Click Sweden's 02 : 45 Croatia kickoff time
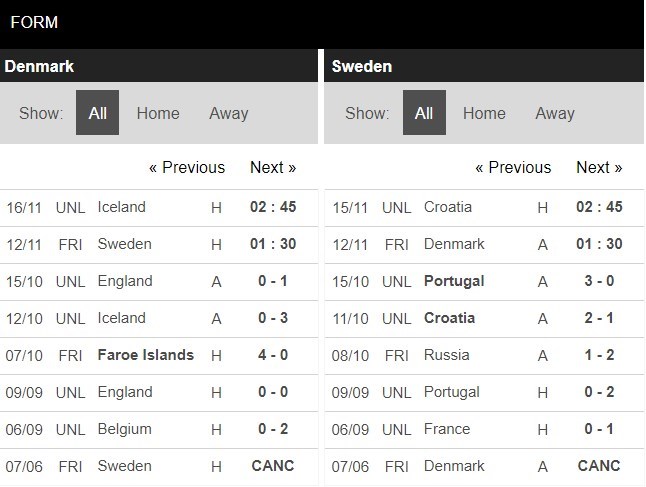Screen dimensions: 646x487 pos(600,207)
